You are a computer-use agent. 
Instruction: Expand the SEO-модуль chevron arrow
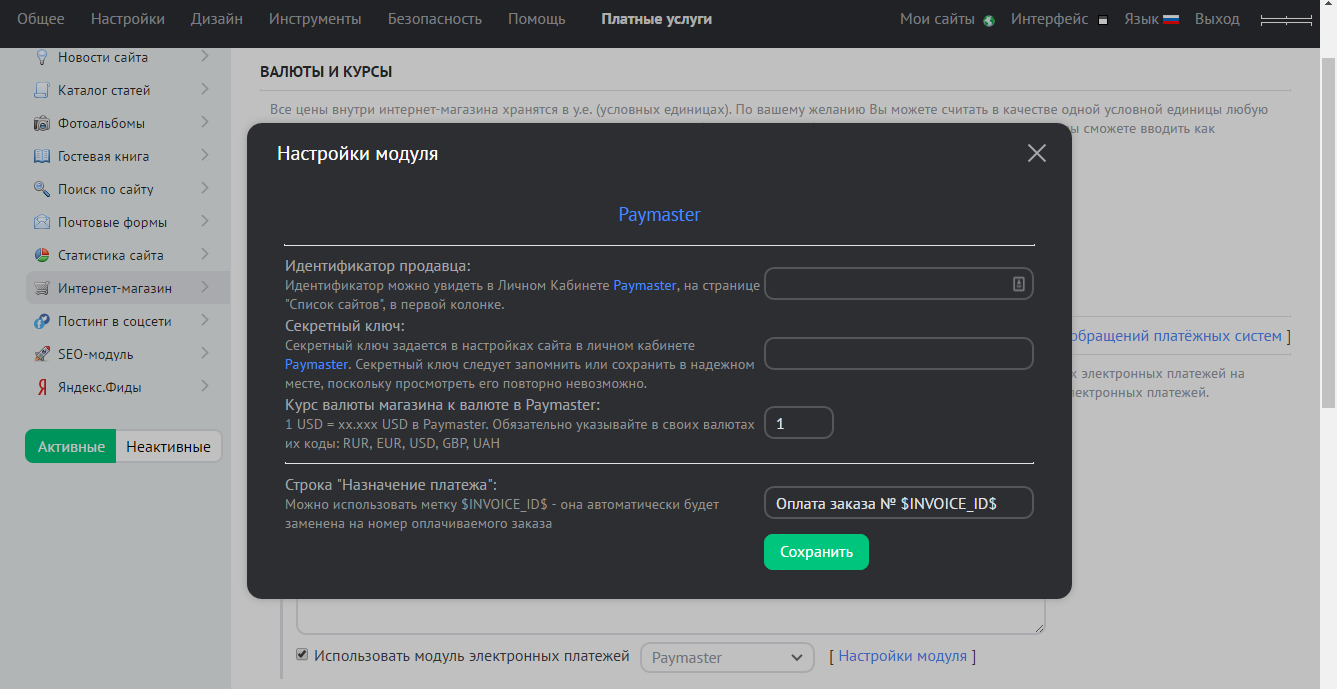click(x=204, y=353)
